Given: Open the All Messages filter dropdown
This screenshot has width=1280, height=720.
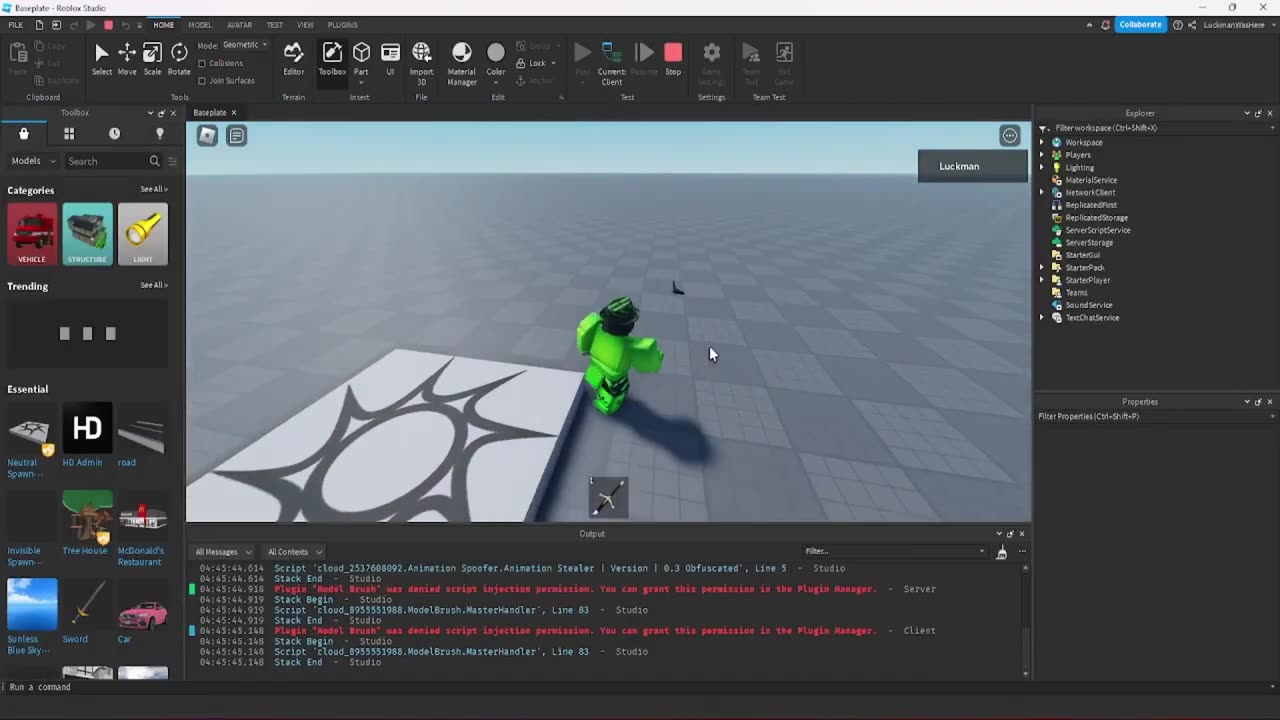Looking at the screenshot, I should pyautogui.click(x=223, y=552).
